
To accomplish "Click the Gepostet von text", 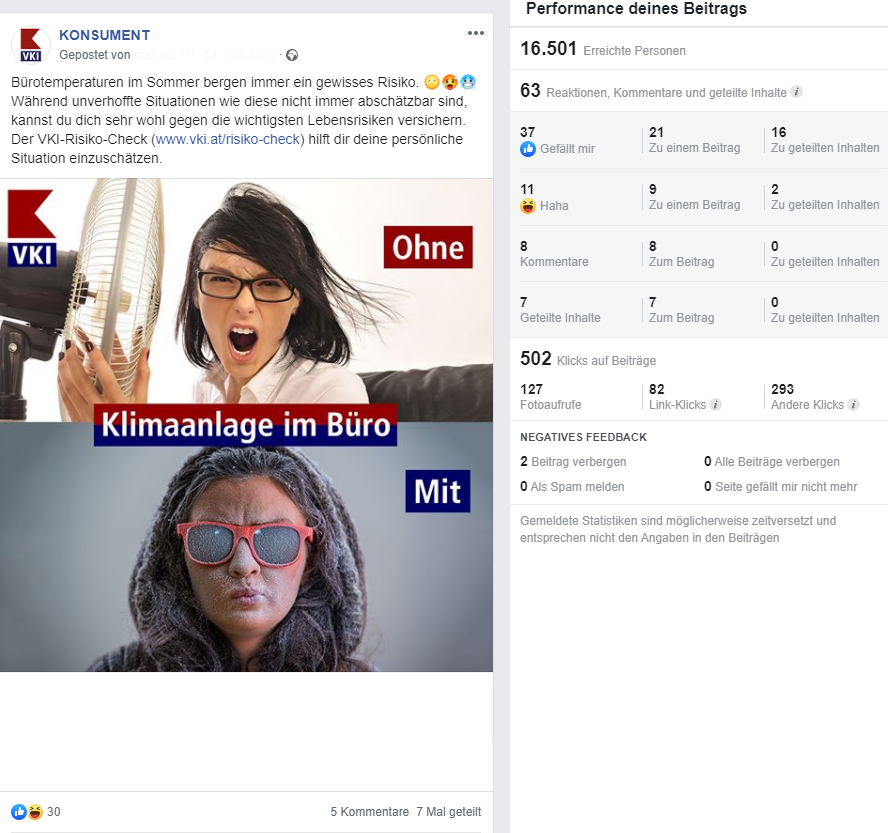I will [95, 55].
